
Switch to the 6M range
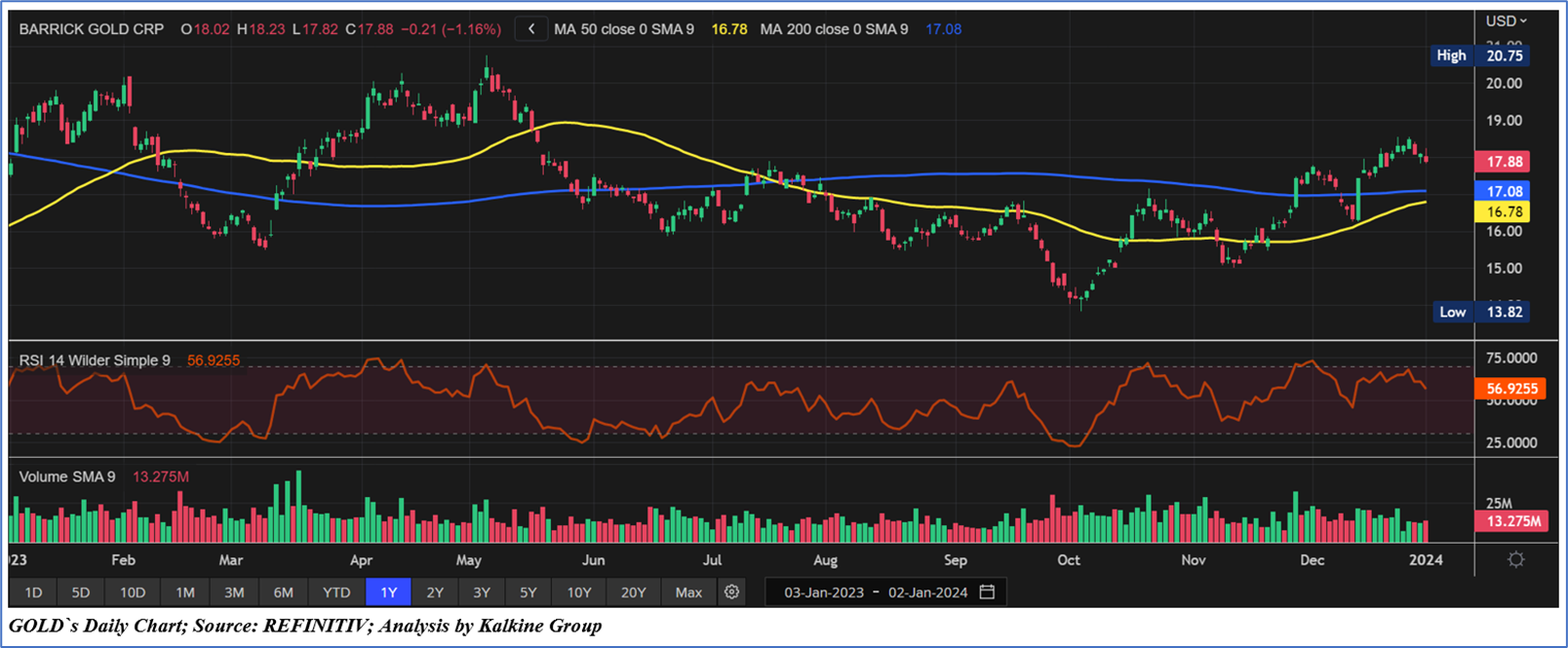point(284,591)
